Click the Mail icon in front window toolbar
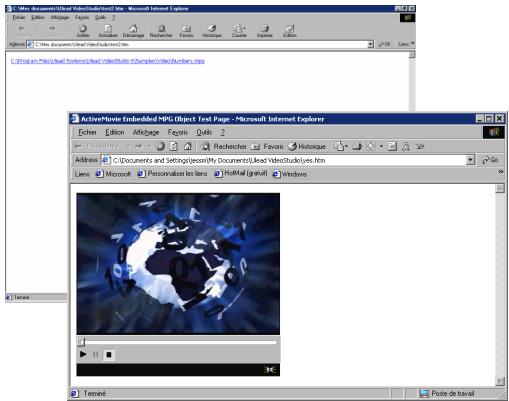The width and height of the screenshot is (509, 401). [x=339, y=146]
